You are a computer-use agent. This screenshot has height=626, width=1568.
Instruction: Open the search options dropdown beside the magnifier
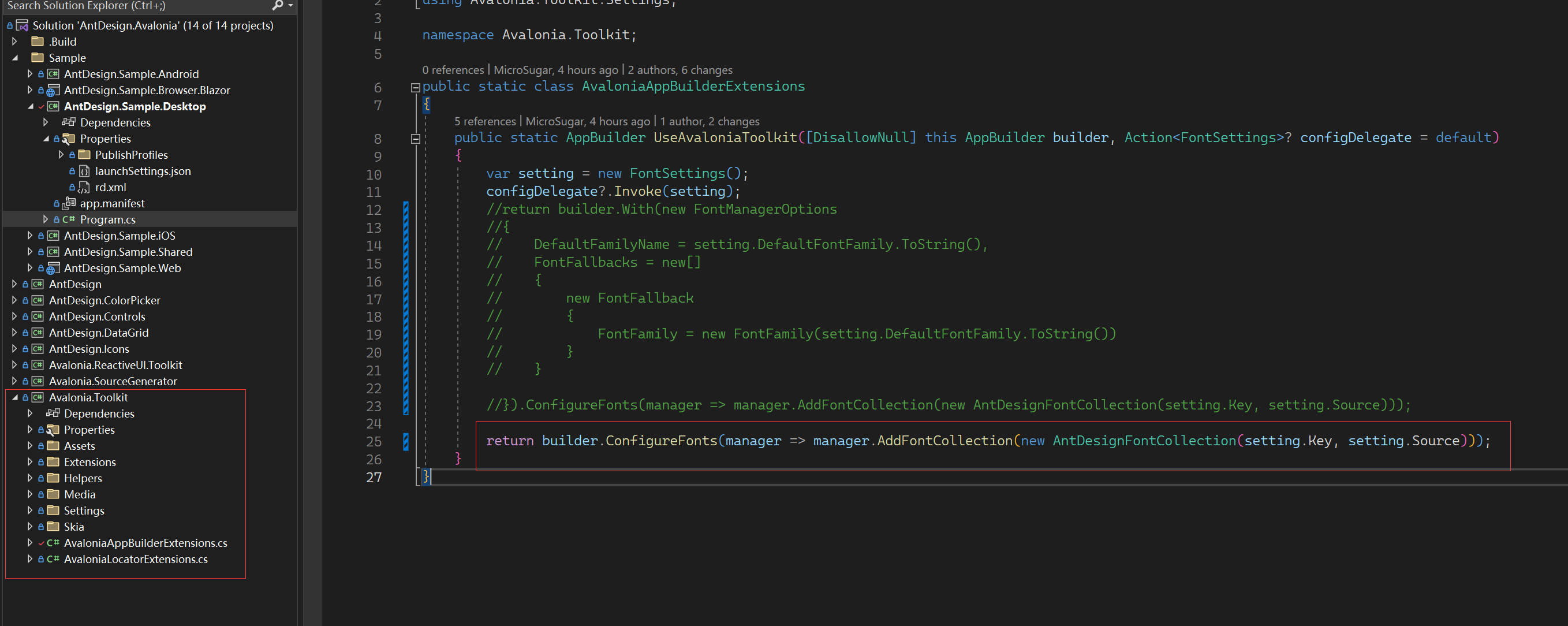point(290,5)
